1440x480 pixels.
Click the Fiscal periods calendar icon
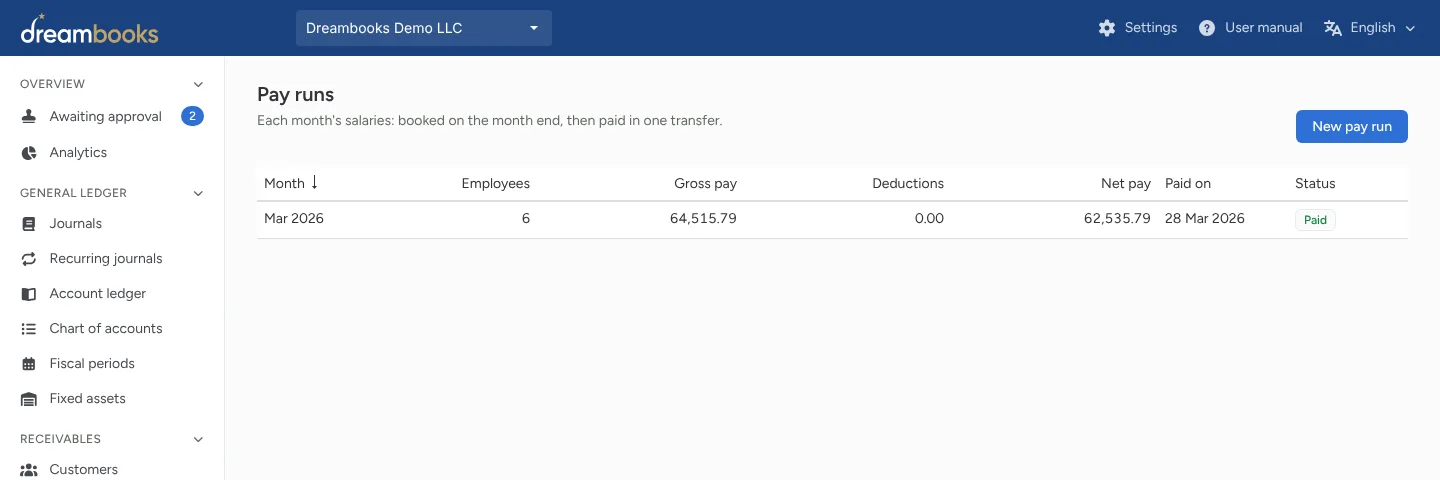point(29,364)
